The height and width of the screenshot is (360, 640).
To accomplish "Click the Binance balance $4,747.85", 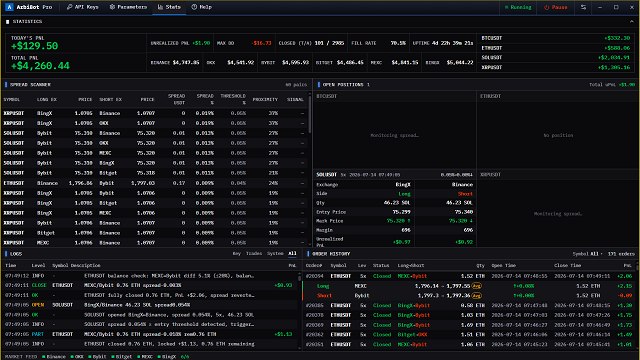I will [186, 62].
